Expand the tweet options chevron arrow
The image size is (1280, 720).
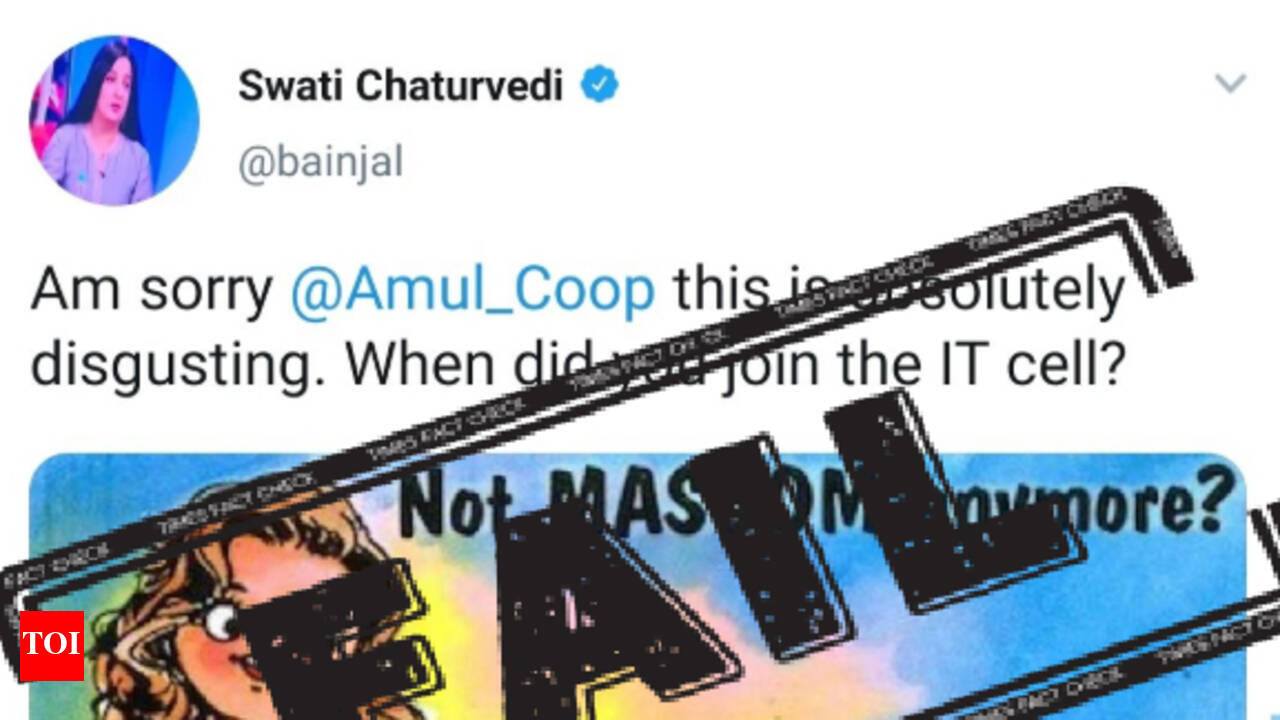tap(1230, 83)
